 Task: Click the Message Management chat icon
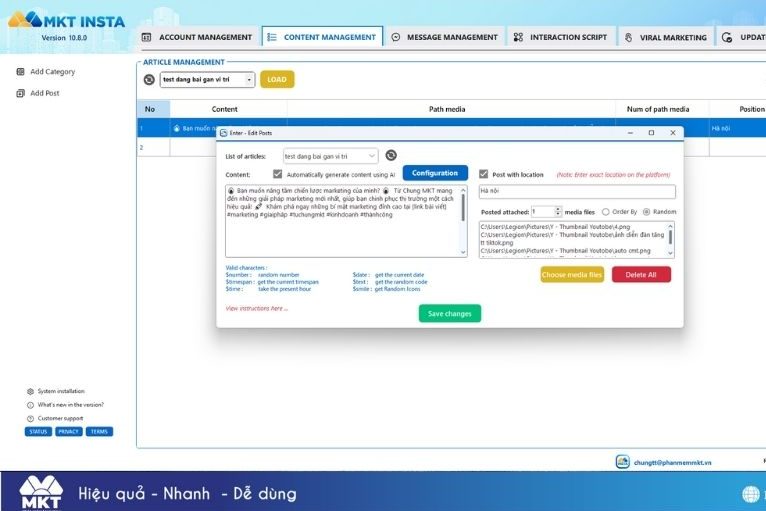pyautogui.click(x=396, y=37)
